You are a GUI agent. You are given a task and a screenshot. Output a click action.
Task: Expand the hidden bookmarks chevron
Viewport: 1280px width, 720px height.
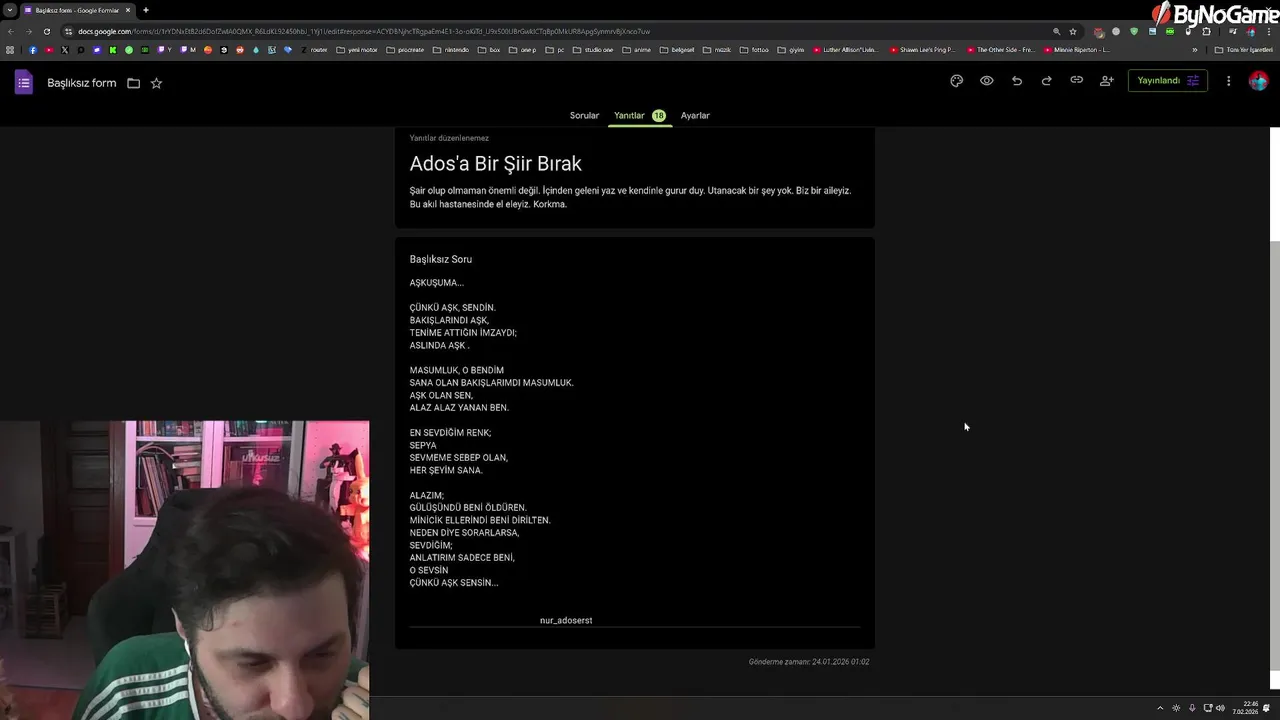pyautogui.click(x=1194, y=49)
